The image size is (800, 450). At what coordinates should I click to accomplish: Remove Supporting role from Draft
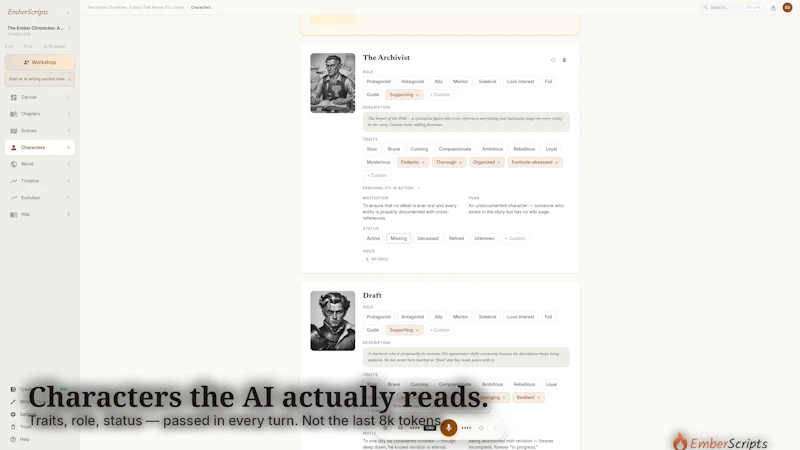click(x=417, y=330)
